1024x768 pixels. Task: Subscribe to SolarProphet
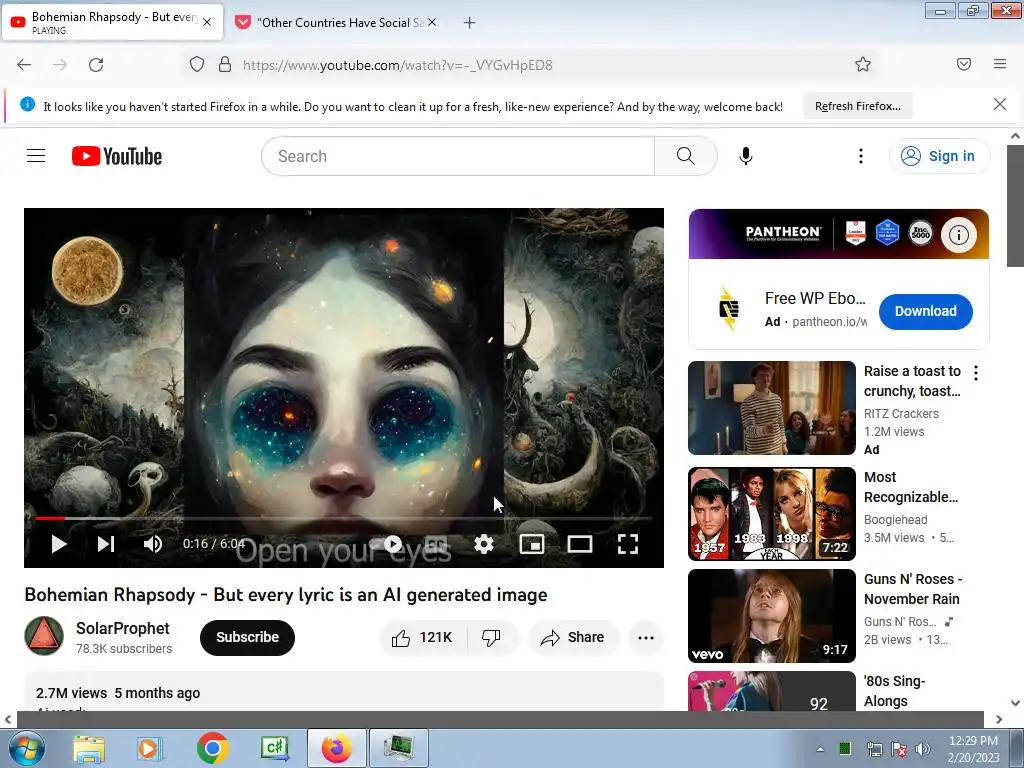point(247,637)
